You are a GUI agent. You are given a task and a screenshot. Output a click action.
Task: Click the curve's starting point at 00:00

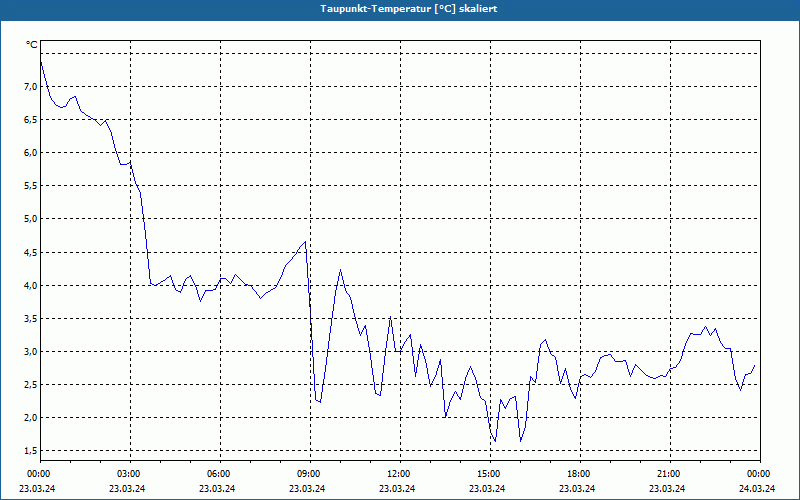point(41,62)
